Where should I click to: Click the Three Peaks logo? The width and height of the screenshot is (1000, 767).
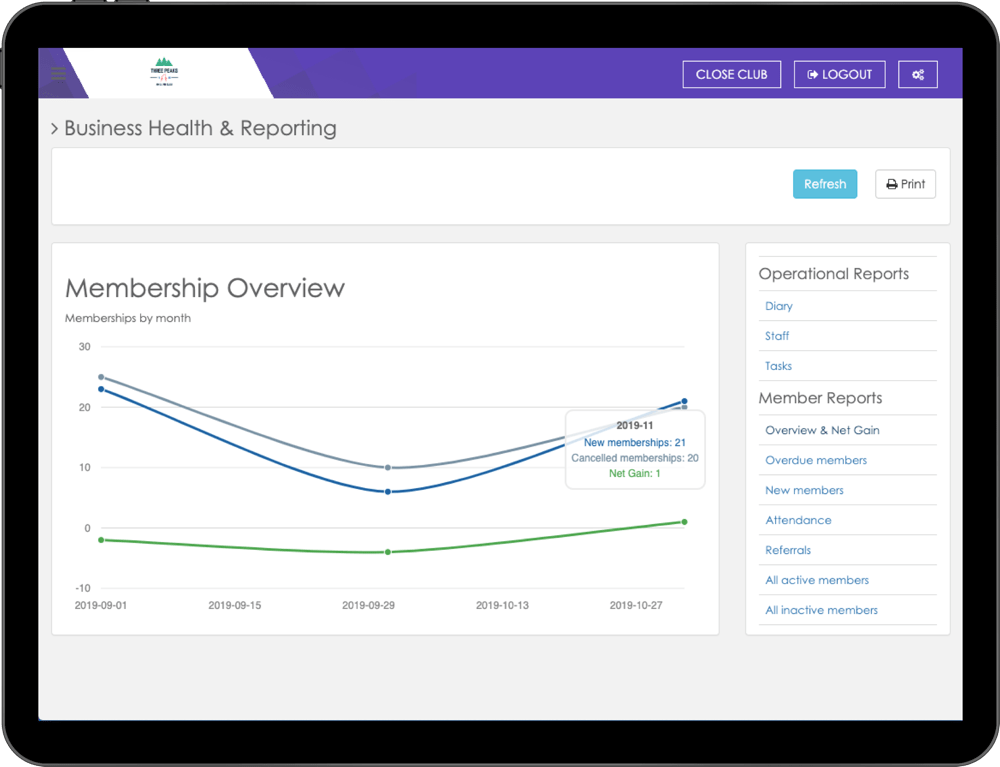pos(164,74)
